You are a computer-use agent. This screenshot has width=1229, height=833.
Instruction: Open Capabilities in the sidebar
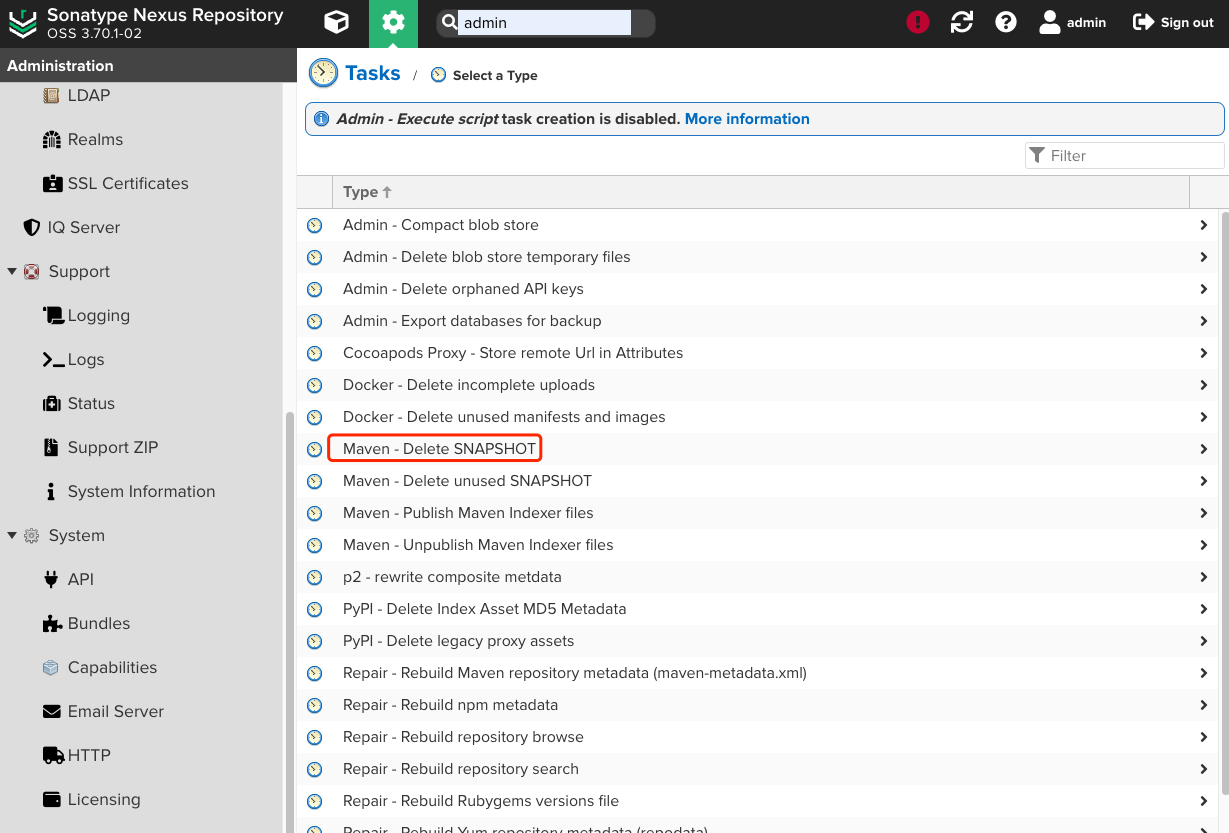112,667
